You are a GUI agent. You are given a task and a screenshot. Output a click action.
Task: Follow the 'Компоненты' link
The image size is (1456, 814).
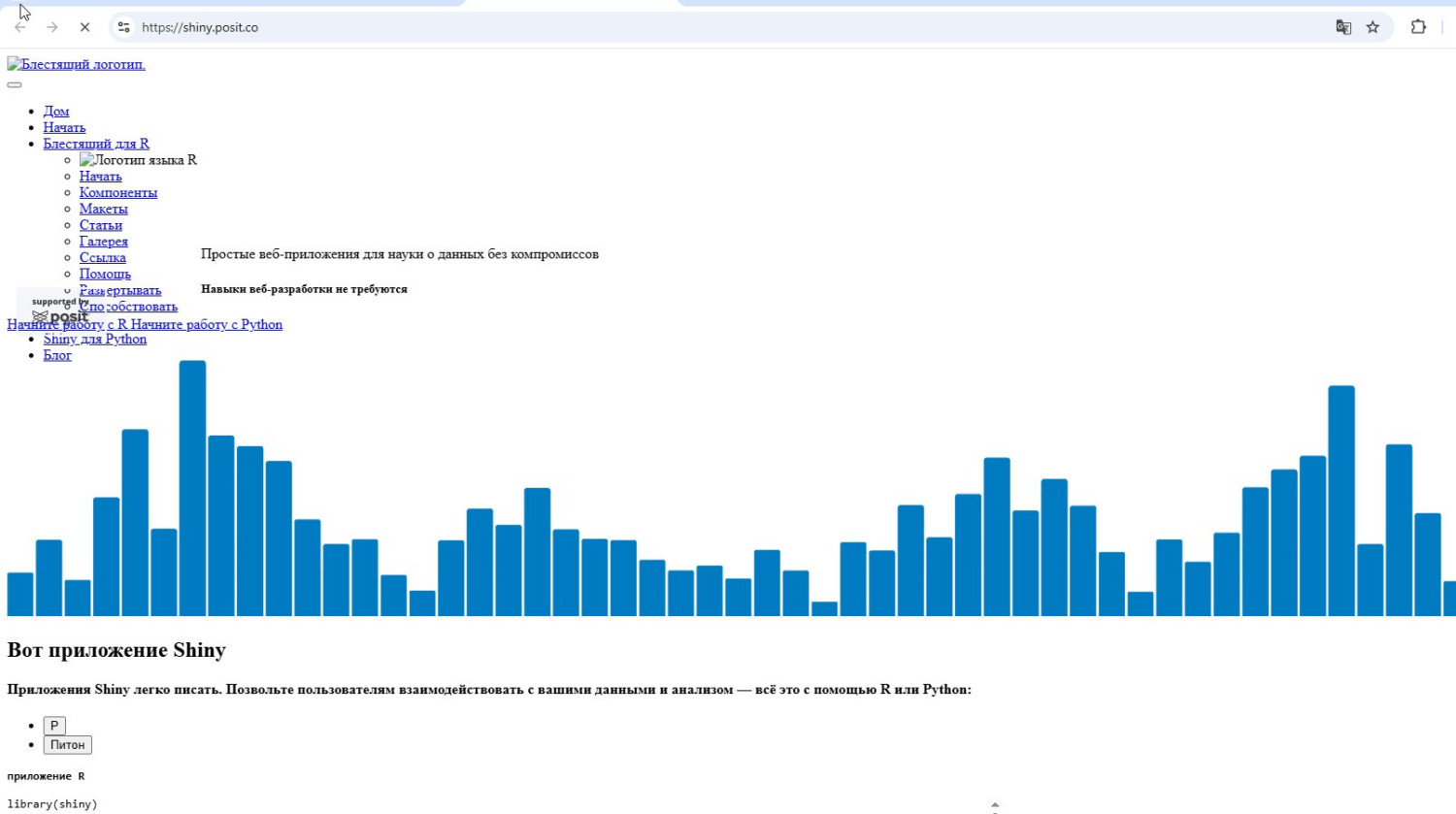(x=118, y=192)
